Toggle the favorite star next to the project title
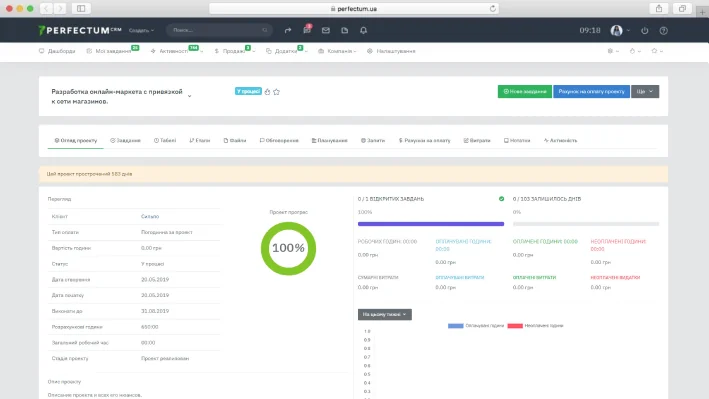This screenshot has height=399, width=709. click(x=276, y=92)
